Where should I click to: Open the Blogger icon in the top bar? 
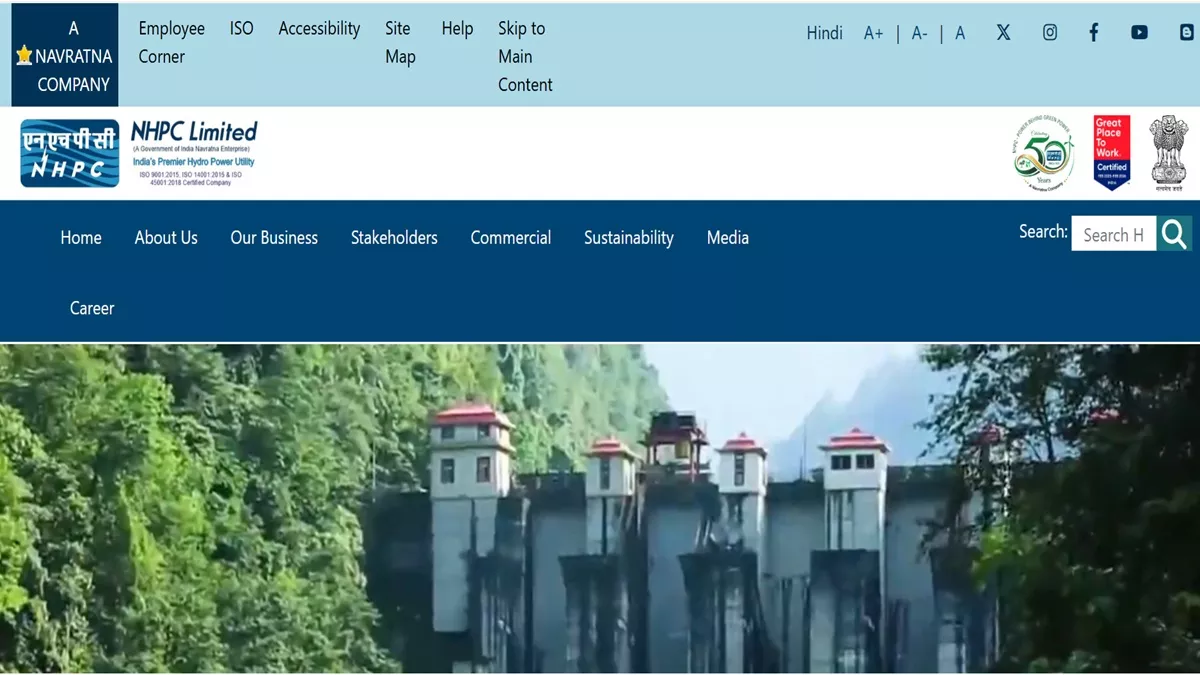[x=1186, y=32]
